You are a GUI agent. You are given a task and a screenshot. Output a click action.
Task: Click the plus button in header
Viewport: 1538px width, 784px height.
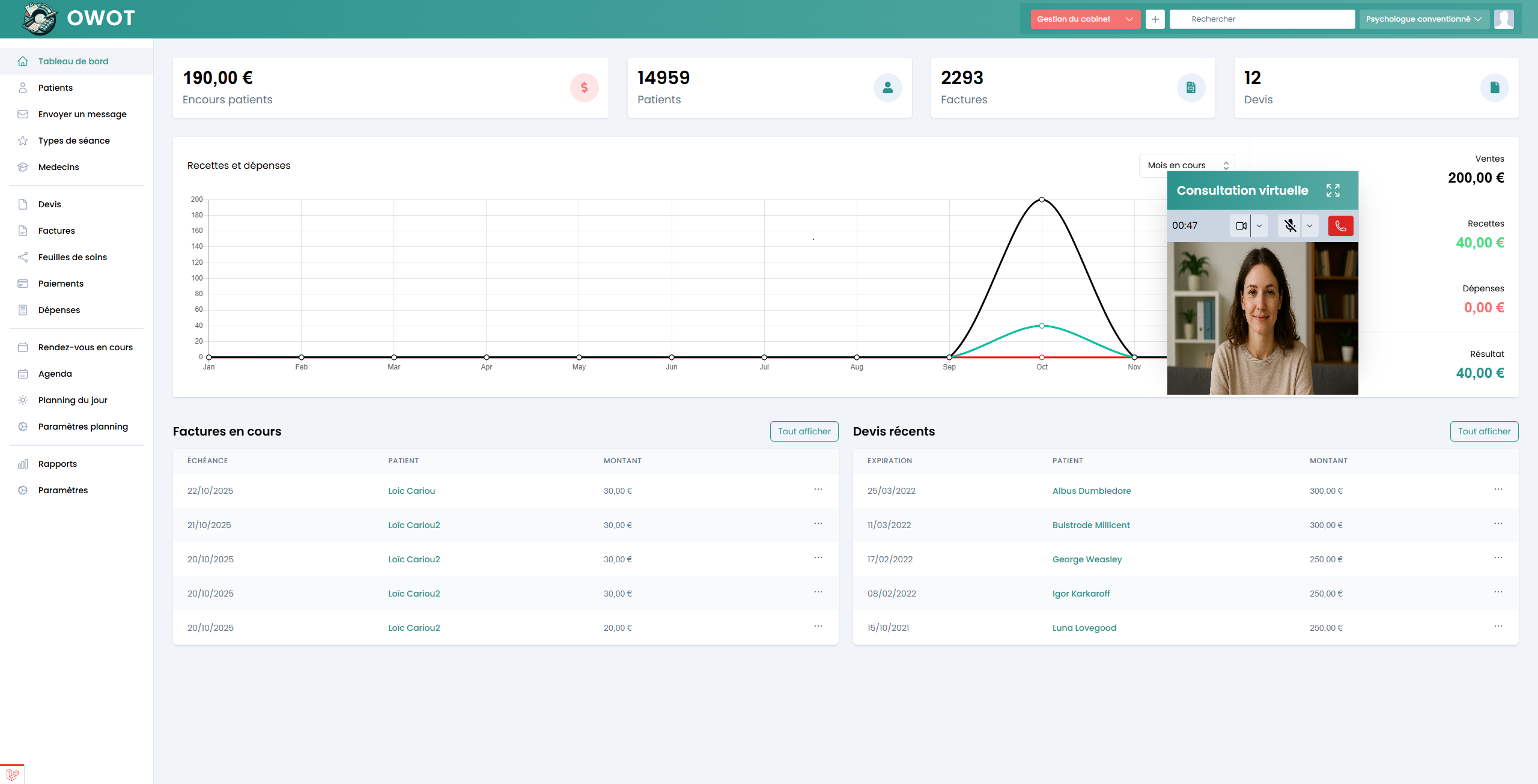[1155, 19]
